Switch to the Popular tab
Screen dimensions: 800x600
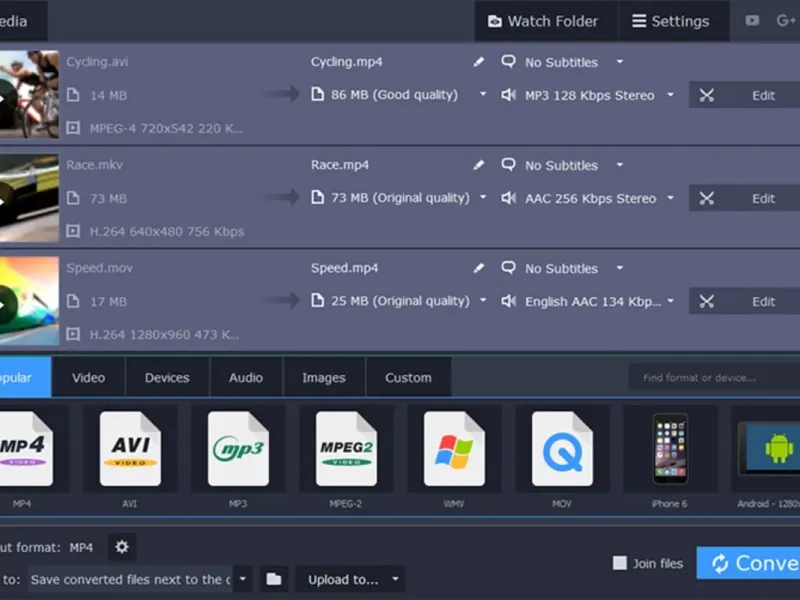tap(25, 378)
